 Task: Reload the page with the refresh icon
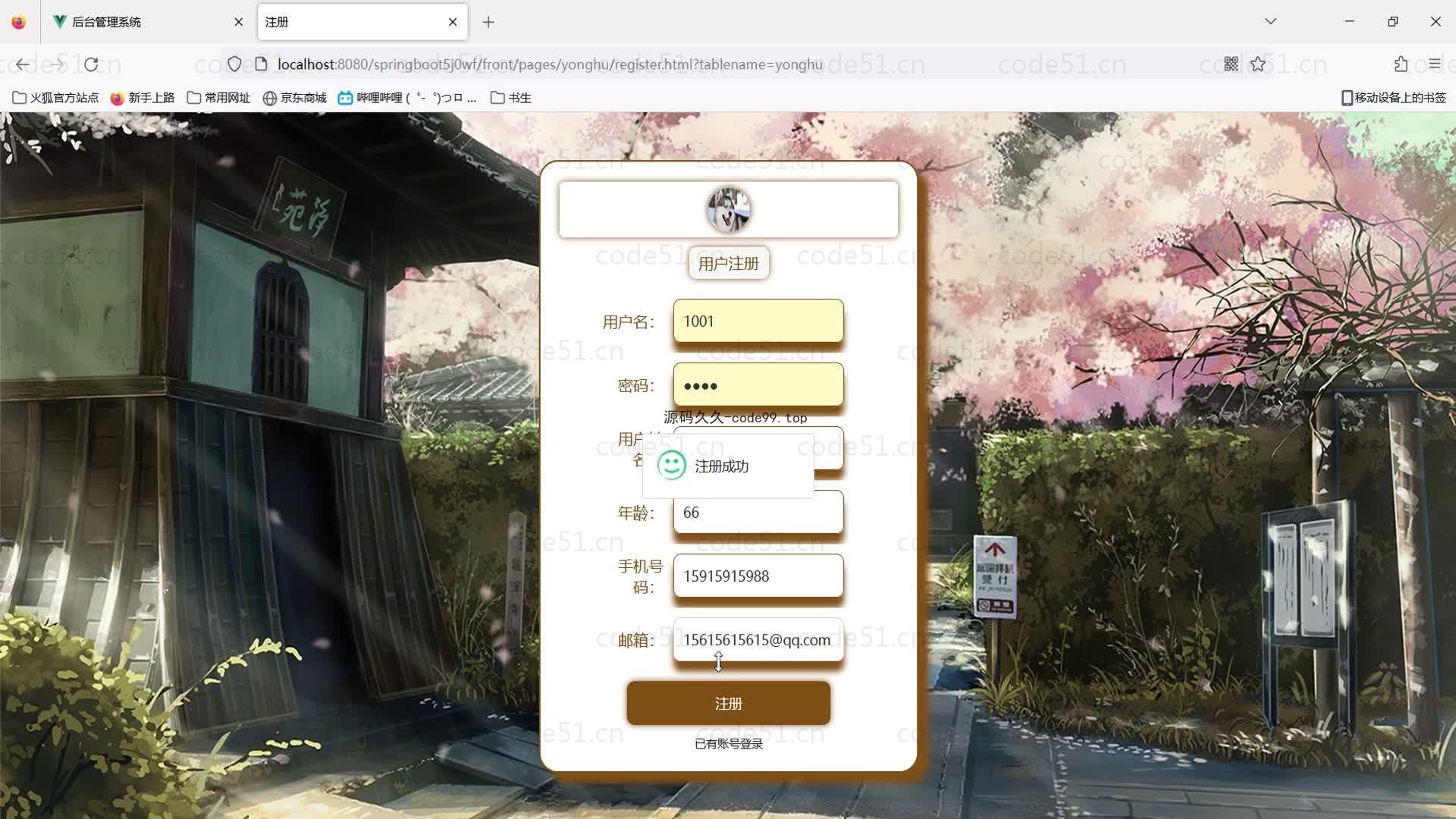pos(91,64)
